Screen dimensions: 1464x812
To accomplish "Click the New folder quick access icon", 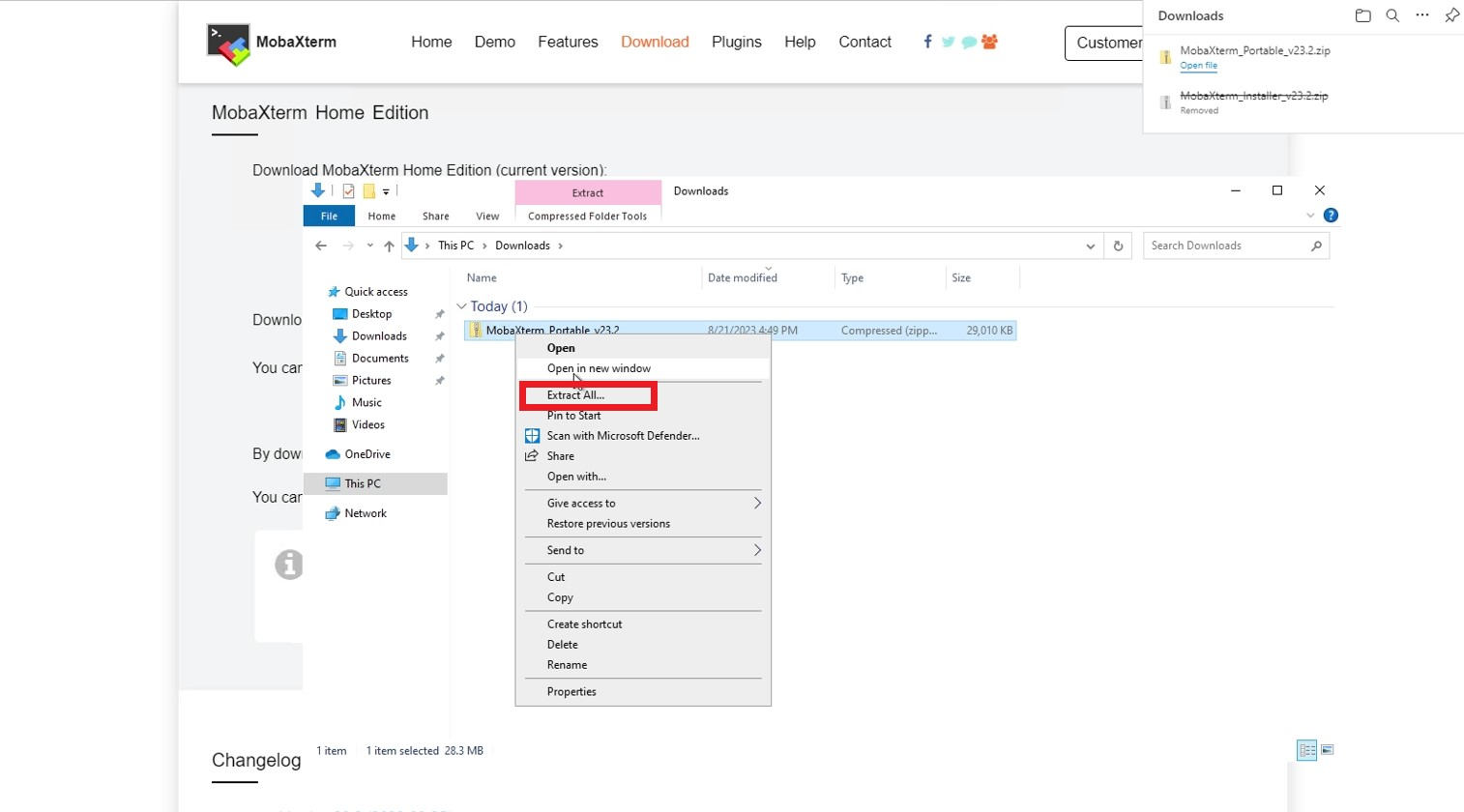I will tap(368, 191).
